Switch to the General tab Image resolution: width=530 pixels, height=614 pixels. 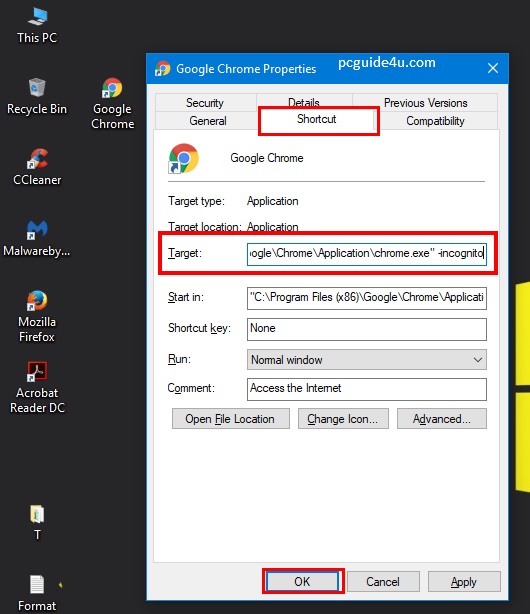pyautogui.click(x=208, y=121)
